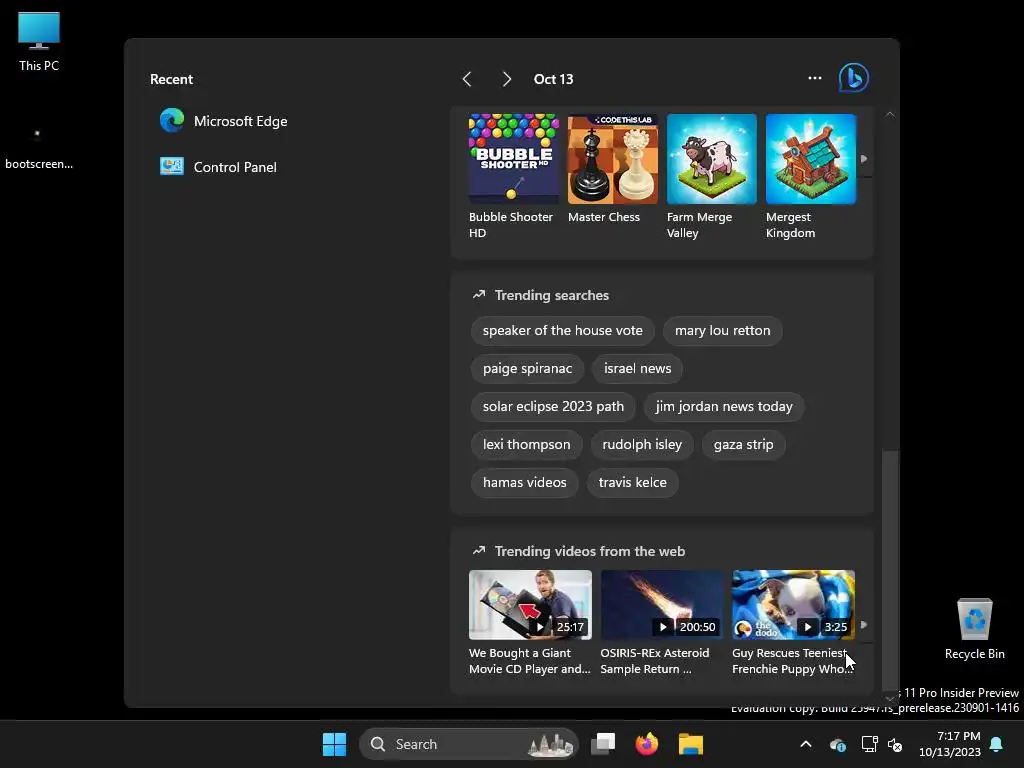Show more games with right arrow

tap(864, 159)
